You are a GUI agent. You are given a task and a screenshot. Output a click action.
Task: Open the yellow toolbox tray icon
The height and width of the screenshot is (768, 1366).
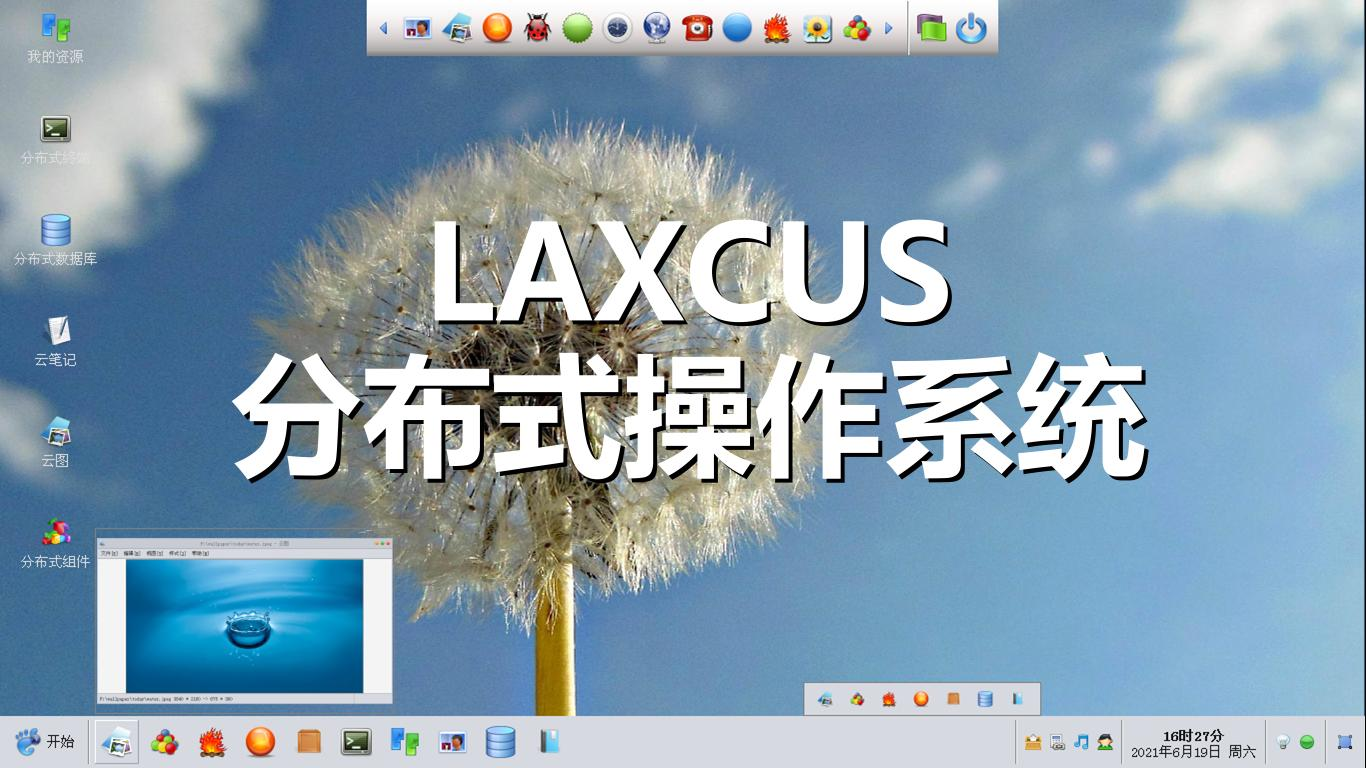click(x=1033, y=742)
